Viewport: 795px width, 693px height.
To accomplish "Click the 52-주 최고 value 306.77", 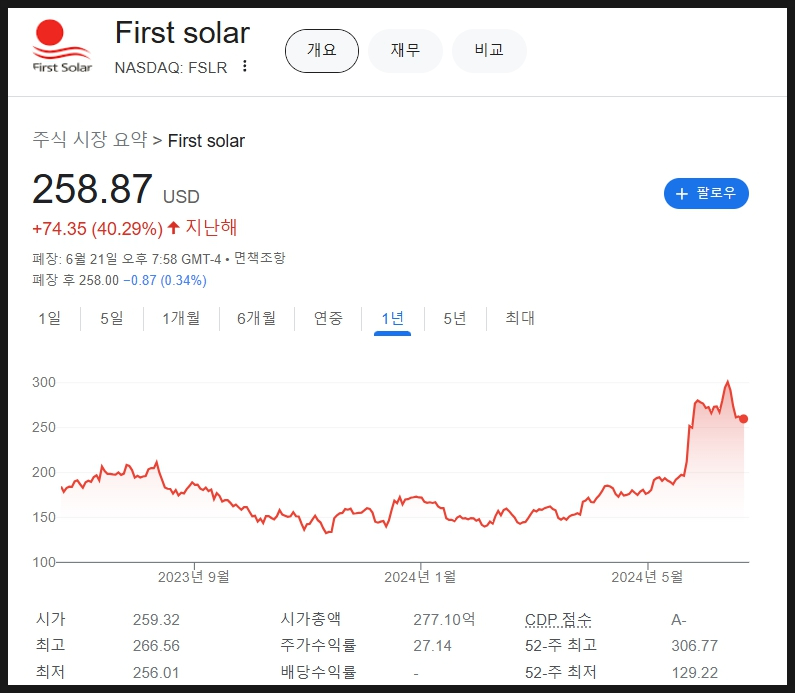I will point(695,645).
